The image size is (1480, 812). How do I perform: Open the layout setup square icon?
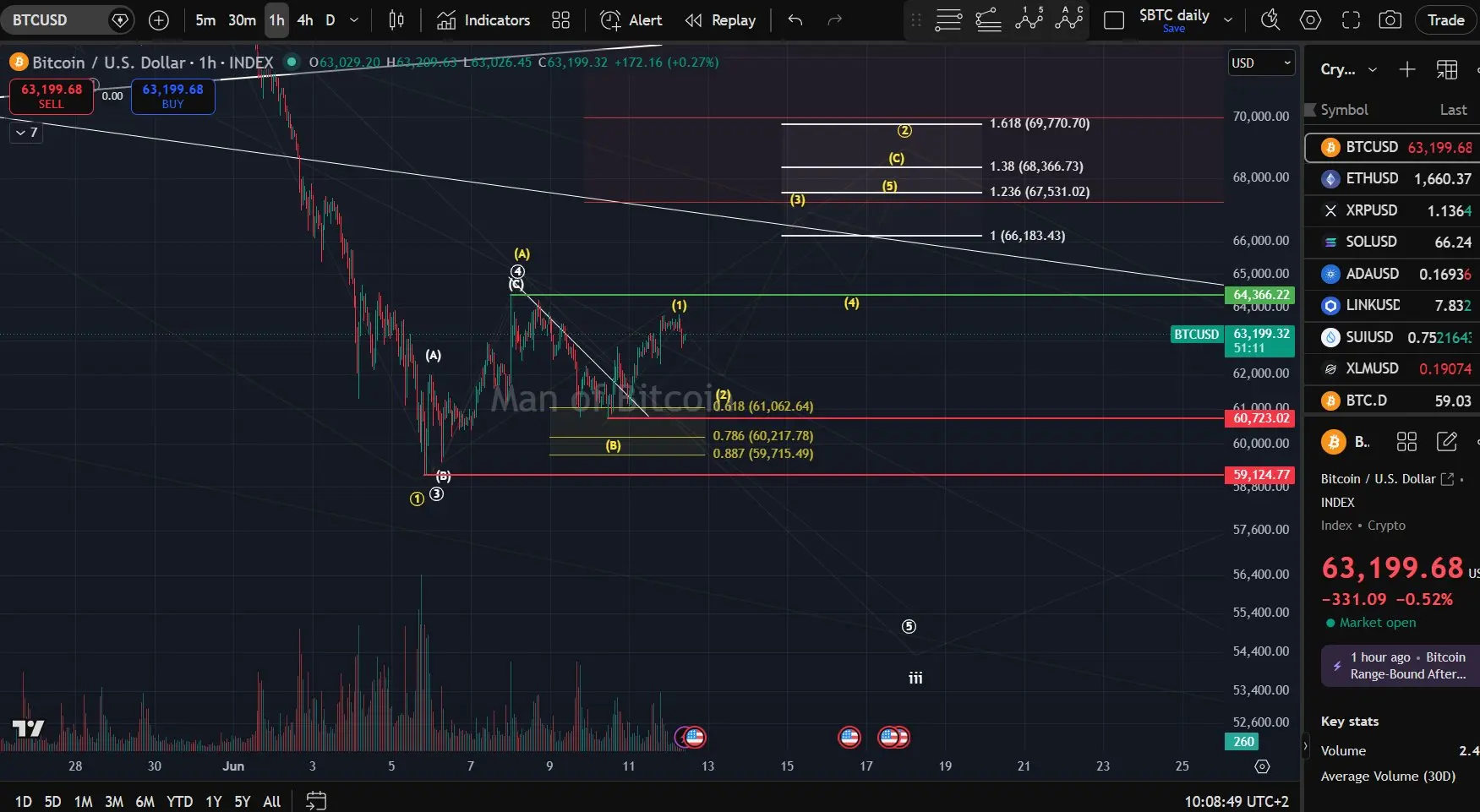(1114, 20)
